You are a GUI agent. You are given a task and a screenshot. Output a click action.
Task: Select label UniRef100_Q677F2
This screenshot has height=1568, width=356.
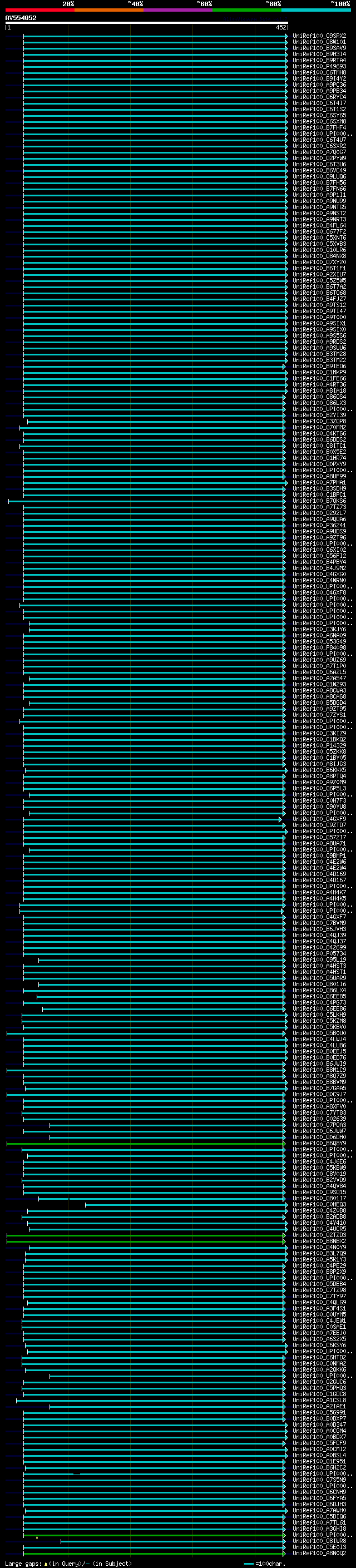[319, 232]
